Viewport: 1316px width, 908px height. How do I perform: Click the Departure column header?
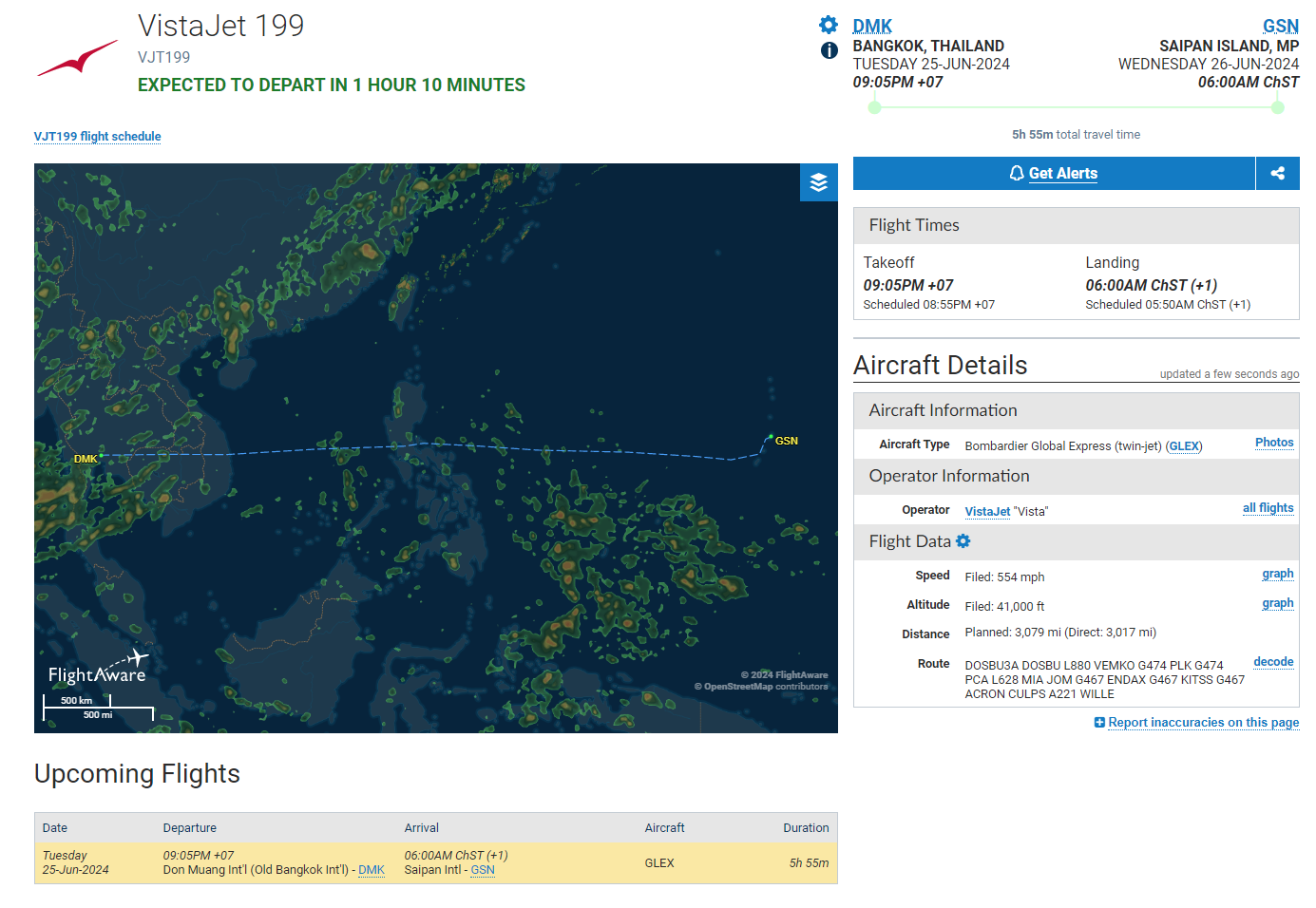pyautogui.click(x=190, y=827)
